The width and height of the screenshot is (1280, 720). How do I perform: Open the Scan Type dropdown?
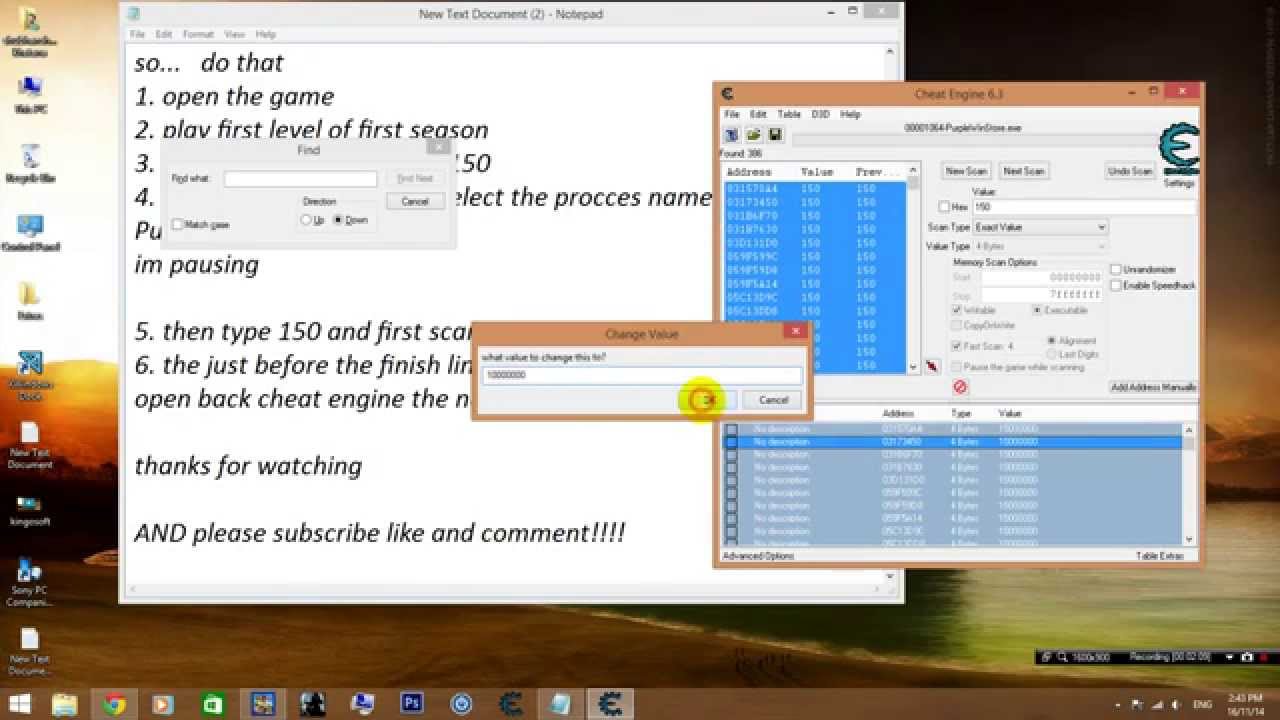pyautogui.click(x=1041, y=227)
